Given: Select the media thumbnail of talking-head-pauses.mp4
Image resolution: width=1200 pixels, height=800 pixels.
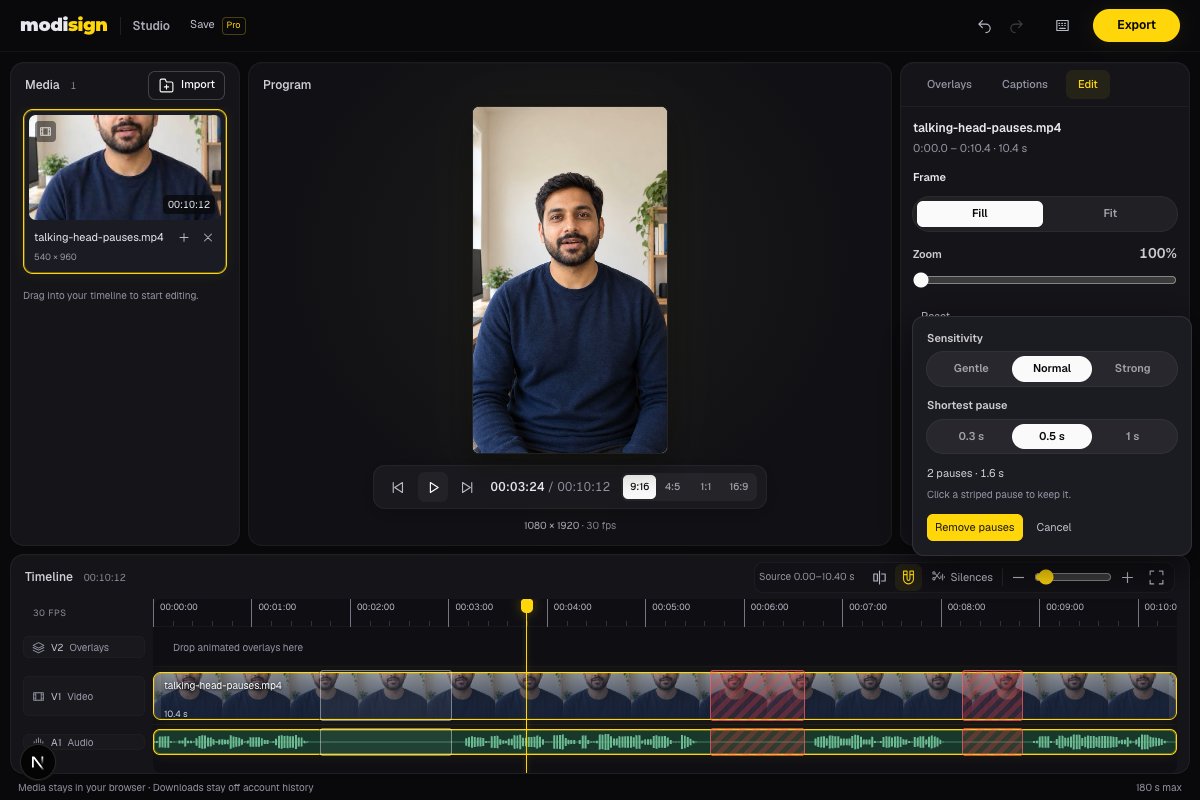Looking at the screenshot, I should (x=125, y=166).
